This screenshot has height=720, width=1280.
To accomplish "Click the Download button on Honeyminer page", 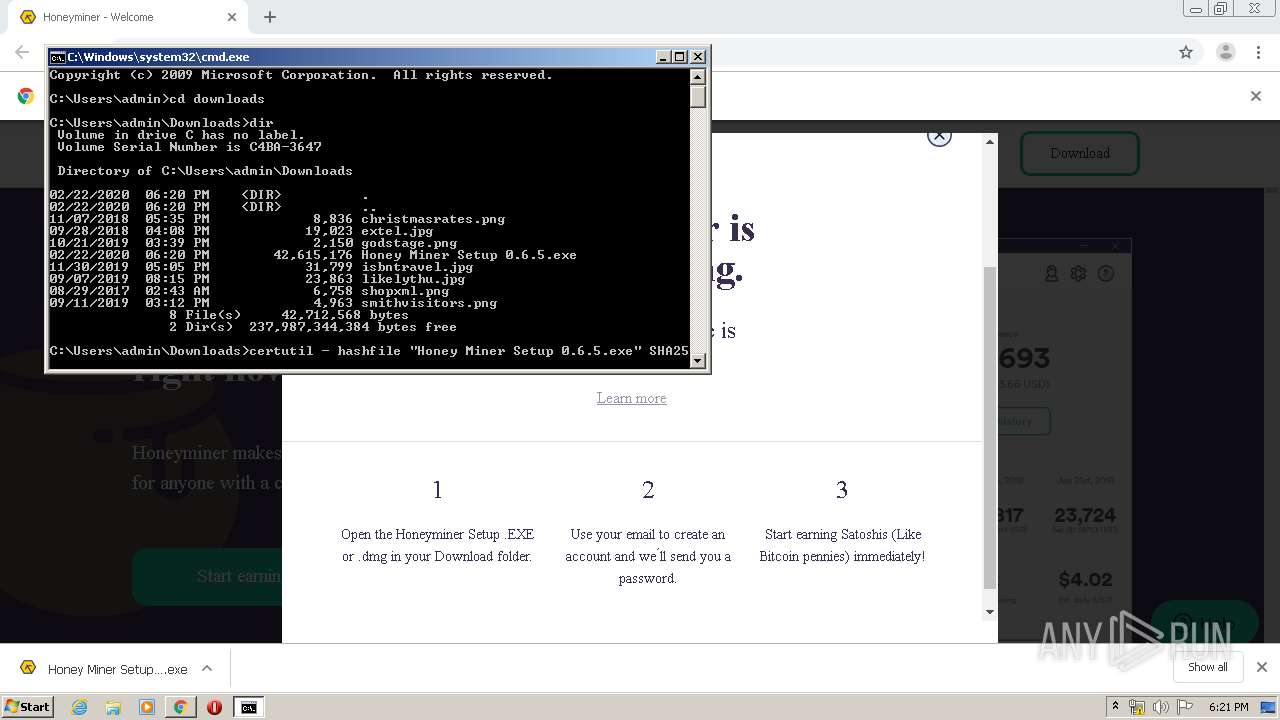I will (x=1080, y=153).
